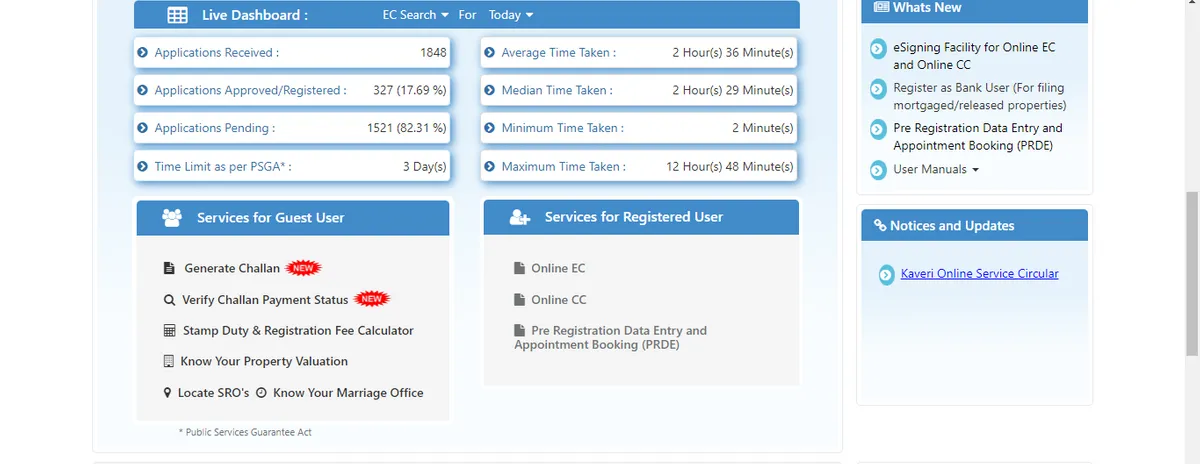The width and height of the screenshot is (1200, 464).
Task: Click the Online CC file icon
Action: (x=519, y=300)
